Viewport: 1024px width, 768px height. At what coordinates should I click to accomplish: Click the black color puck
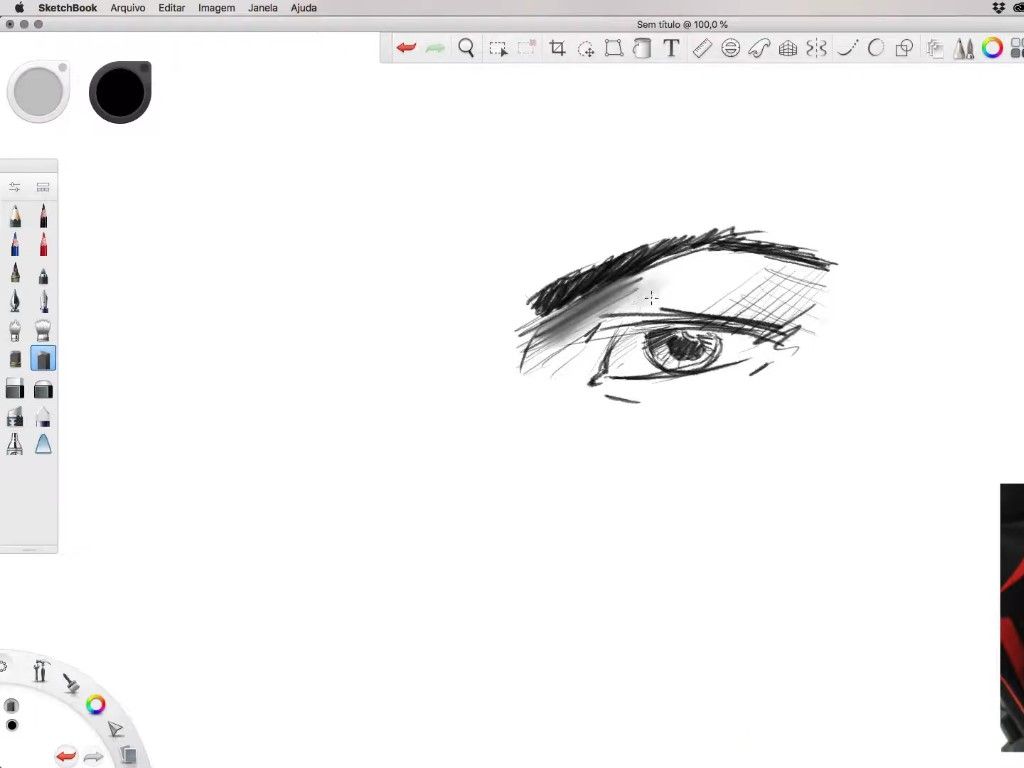pyautogui.click(x=120, y=93)
